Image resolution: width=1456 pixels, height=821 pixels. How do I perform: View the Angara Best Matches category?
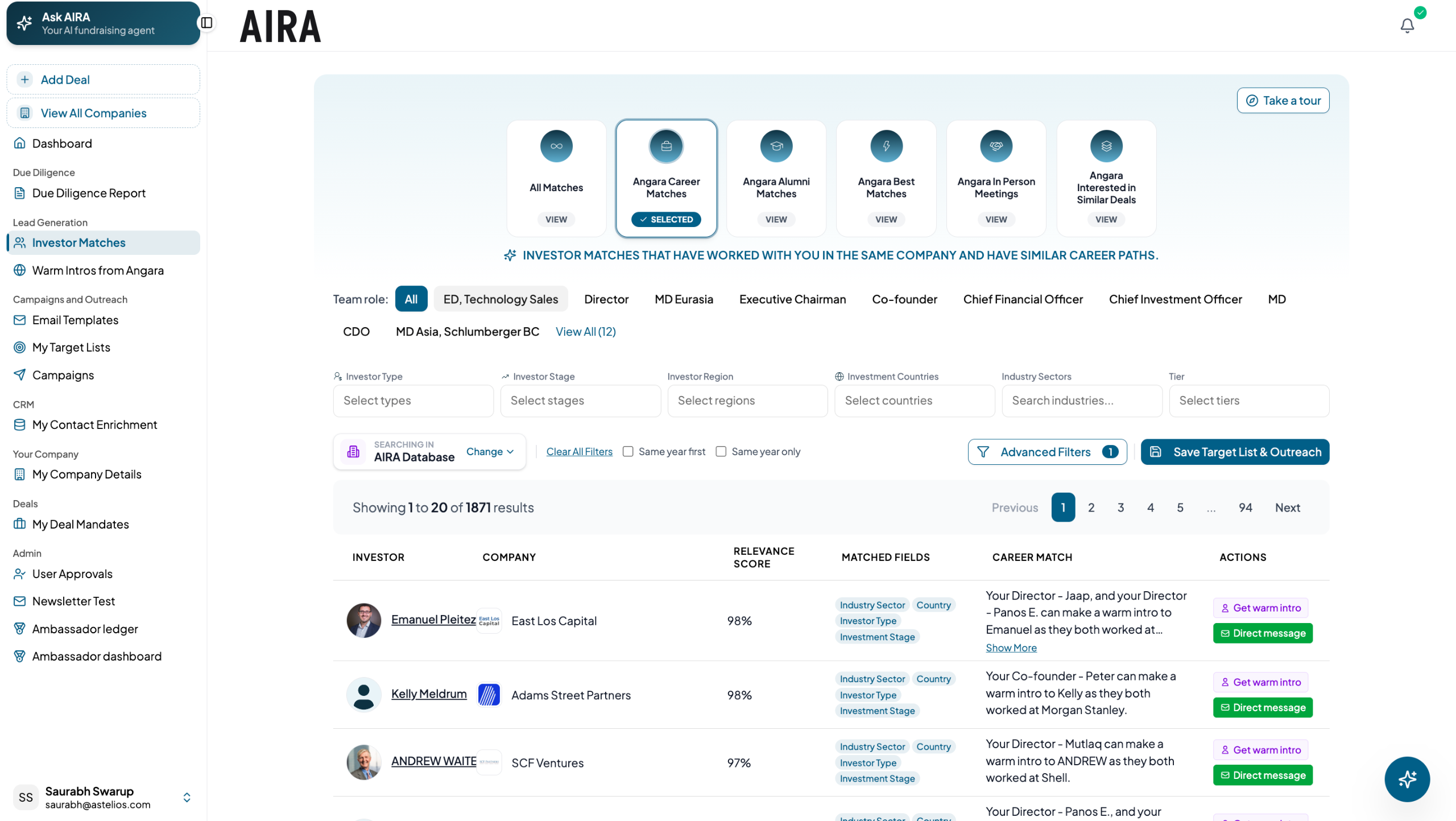point(886,220)
